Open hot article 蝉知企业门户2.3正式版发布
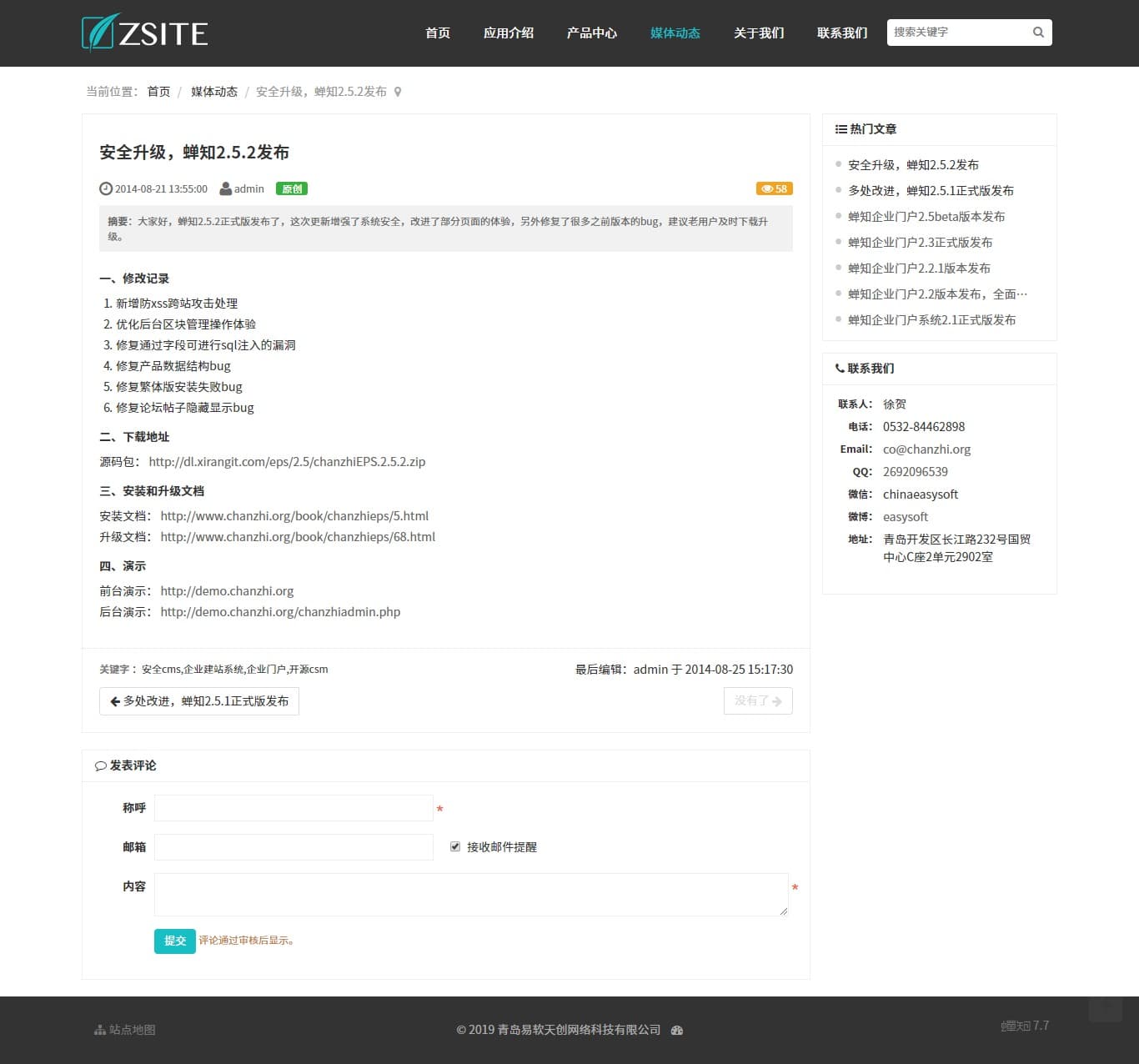Viewport: 1139px width, 1064px height. click(x=920, y=243)
